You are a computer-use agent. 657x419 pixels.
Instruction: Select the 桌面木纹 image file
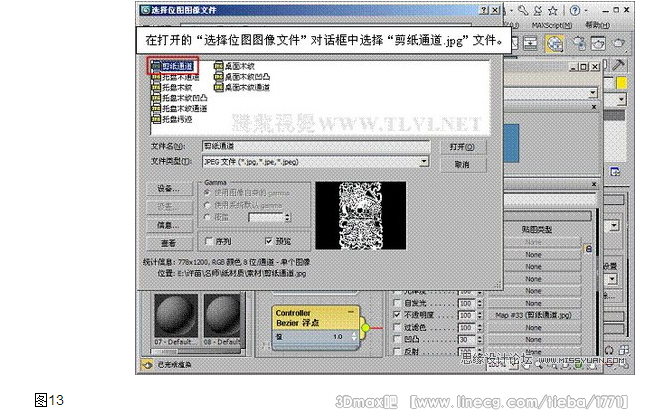click(234, 66)
